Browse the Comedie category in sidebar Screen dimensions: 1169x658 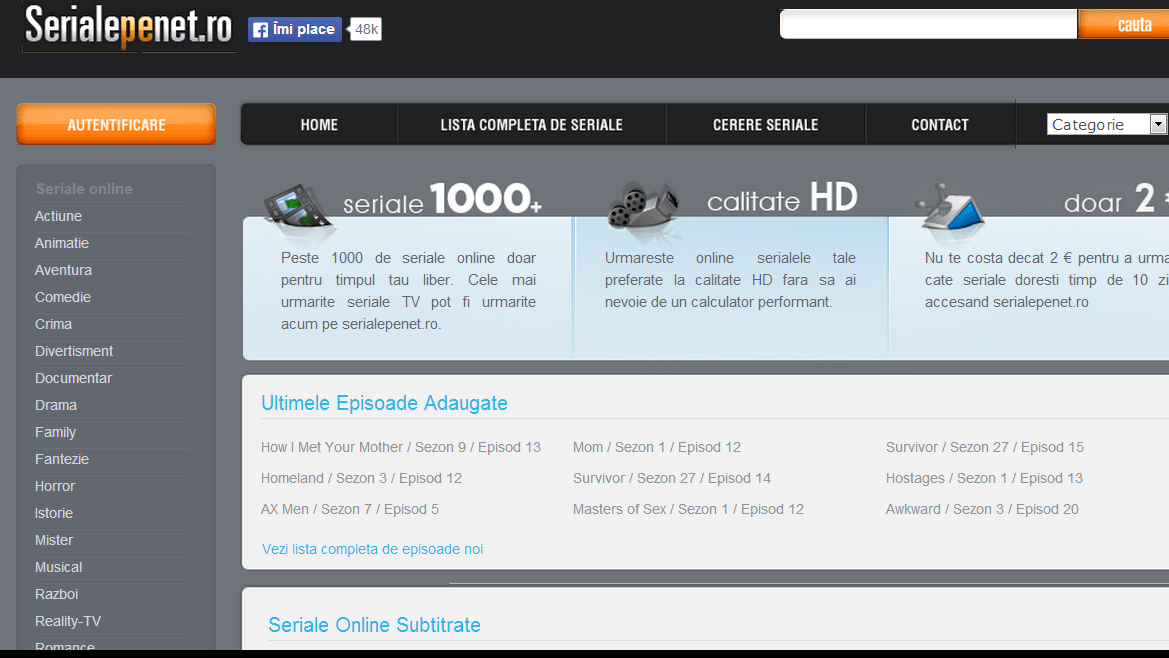[x=63, y=297]
